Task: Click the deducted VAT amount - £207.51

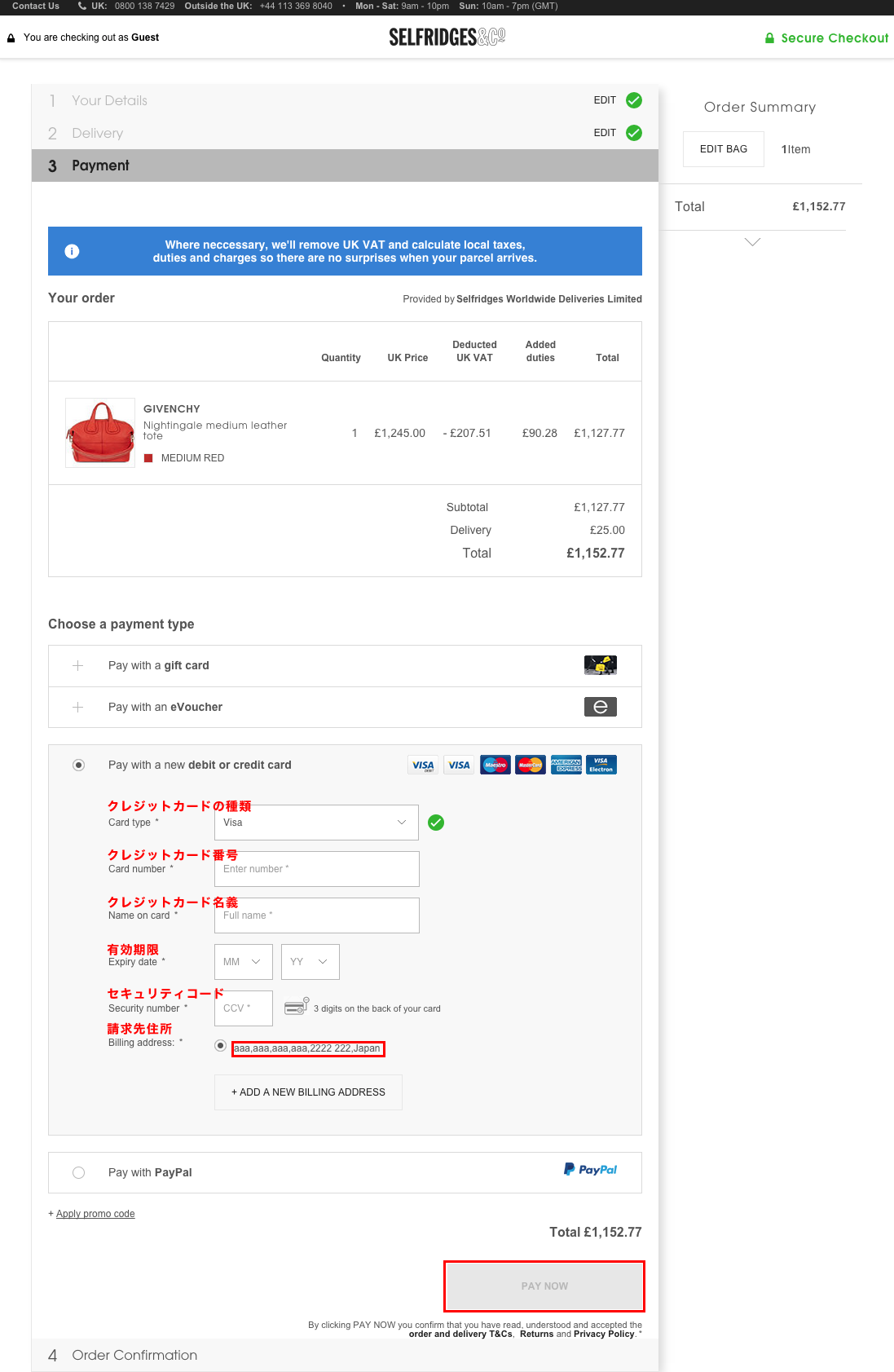Action: click(x=467, y=433)
